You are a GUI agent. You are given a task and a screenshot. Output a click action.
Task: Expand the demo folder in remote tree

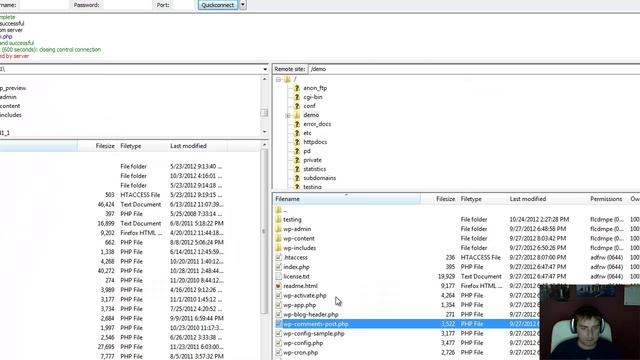pyautogui.click(x=288, y=116)
